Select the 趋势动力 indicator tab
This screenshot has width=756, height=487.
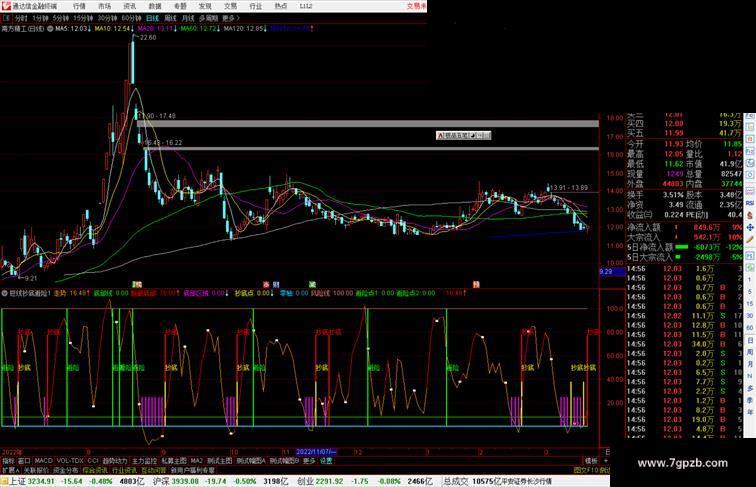(x=115, y=461)
